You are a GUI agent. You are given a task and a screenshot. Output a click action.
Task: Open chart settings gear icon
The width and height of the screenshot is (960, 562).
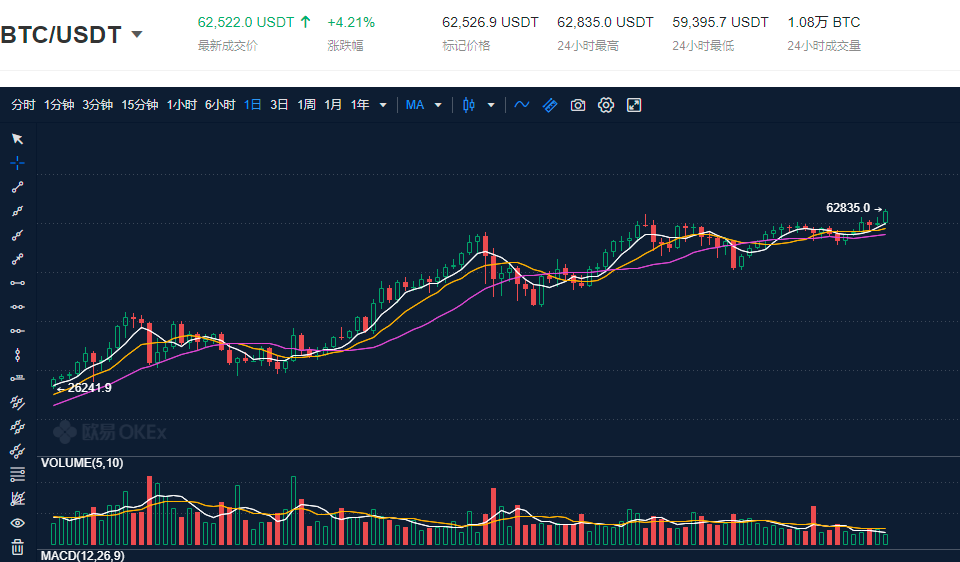pos(605,105)
